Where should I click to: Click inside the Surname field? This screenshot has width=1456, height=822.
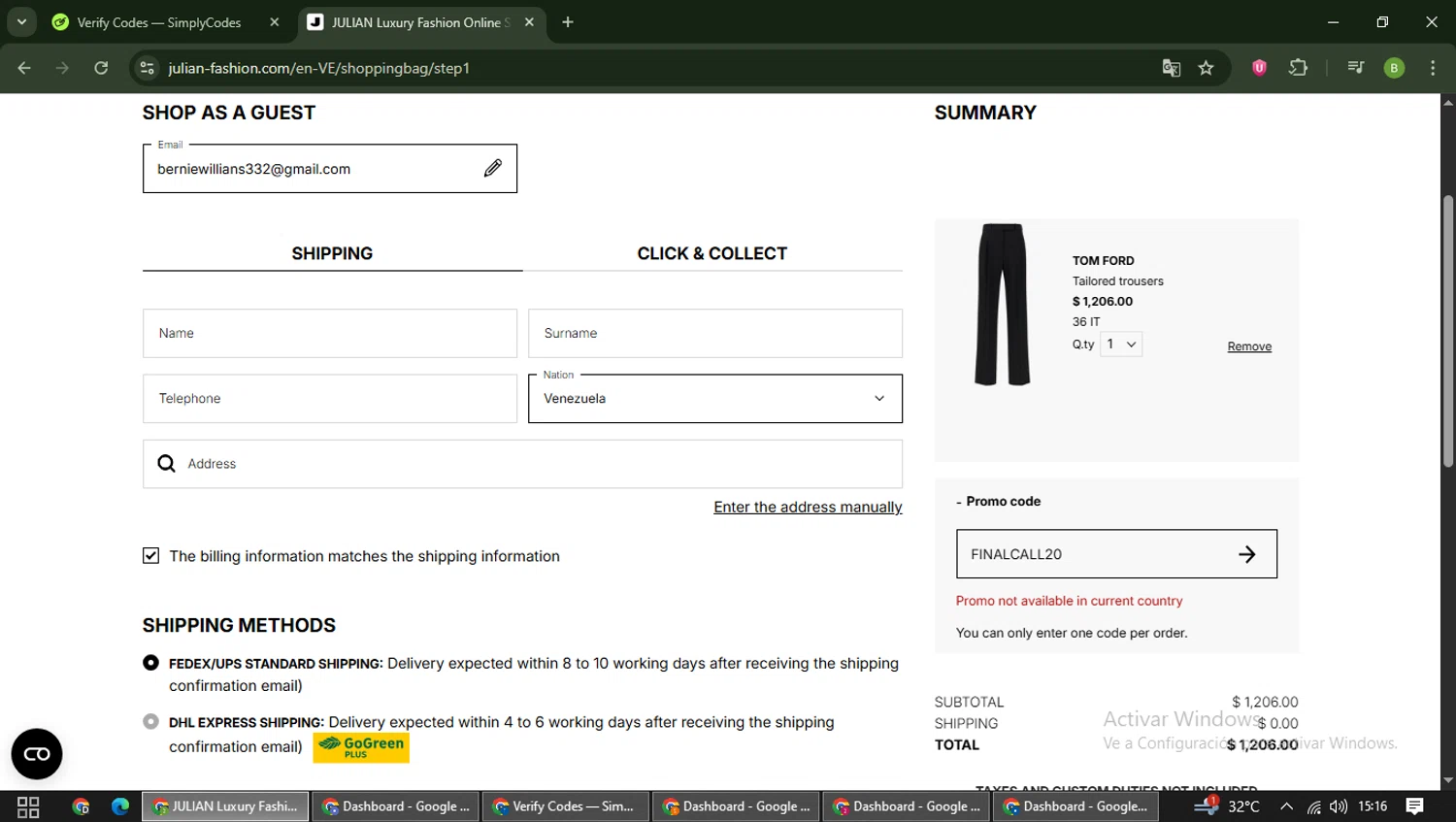click(715, 334)
